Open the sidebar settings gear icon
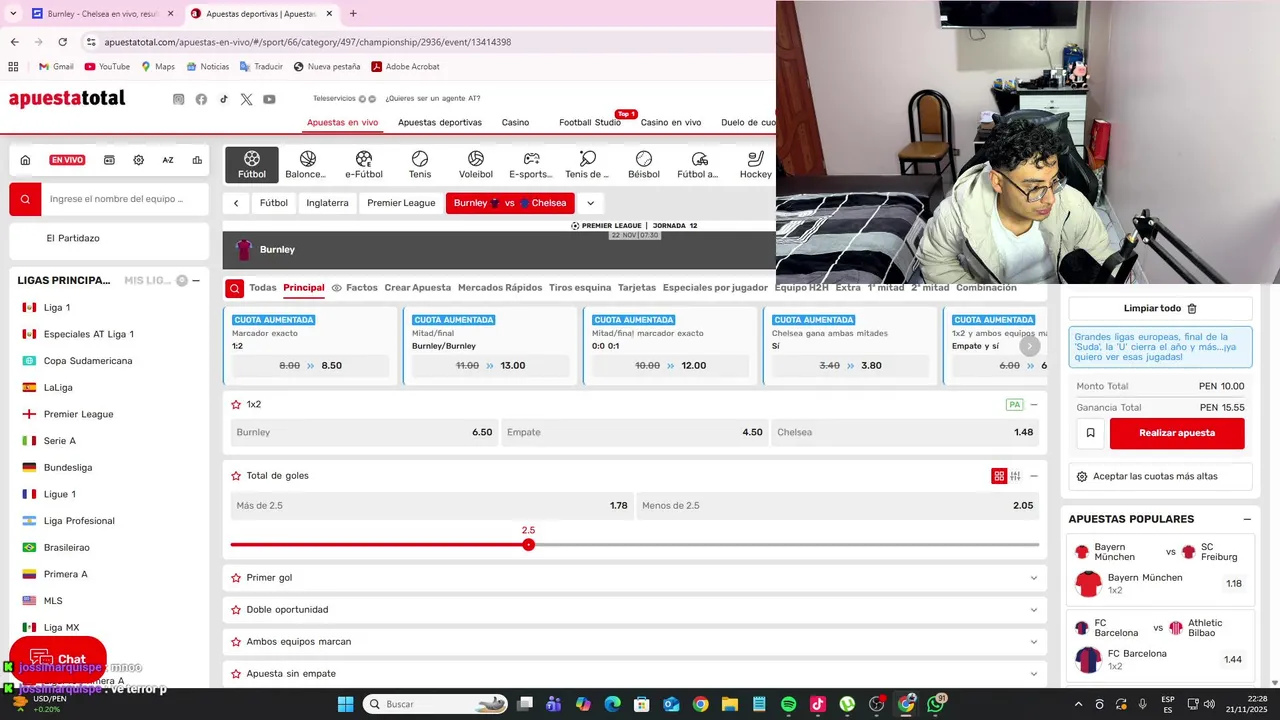The width and height of the screenshot is (1280, 720). 138,160
